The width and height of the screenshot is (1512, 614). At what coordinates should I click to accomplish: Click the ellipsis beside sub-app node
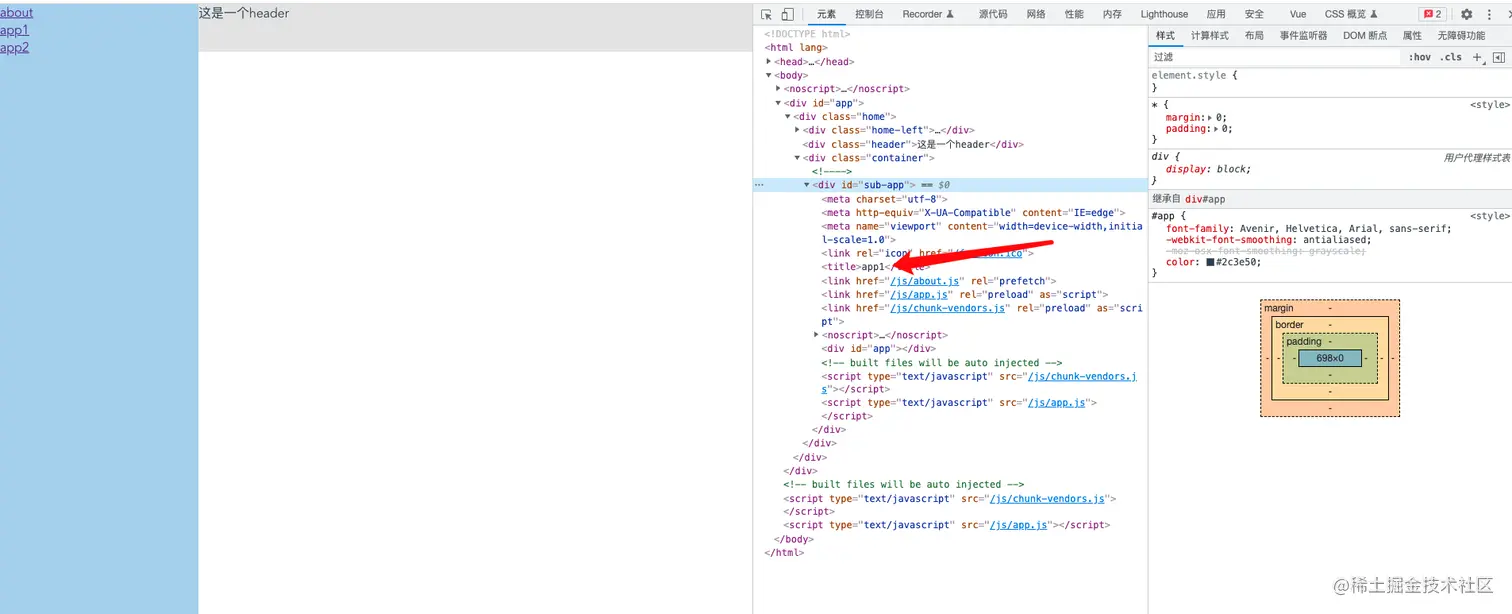pyautogui.click(x=759, y=185)
